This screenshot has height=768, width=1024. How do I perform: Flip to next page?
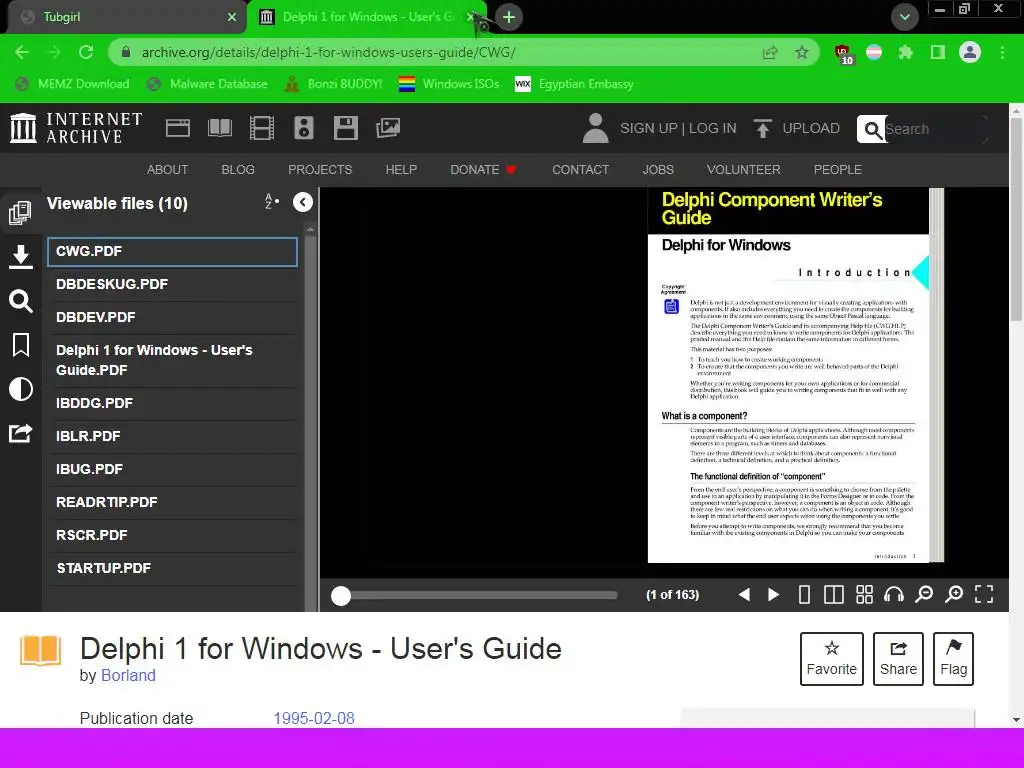(x=773, y=594)
